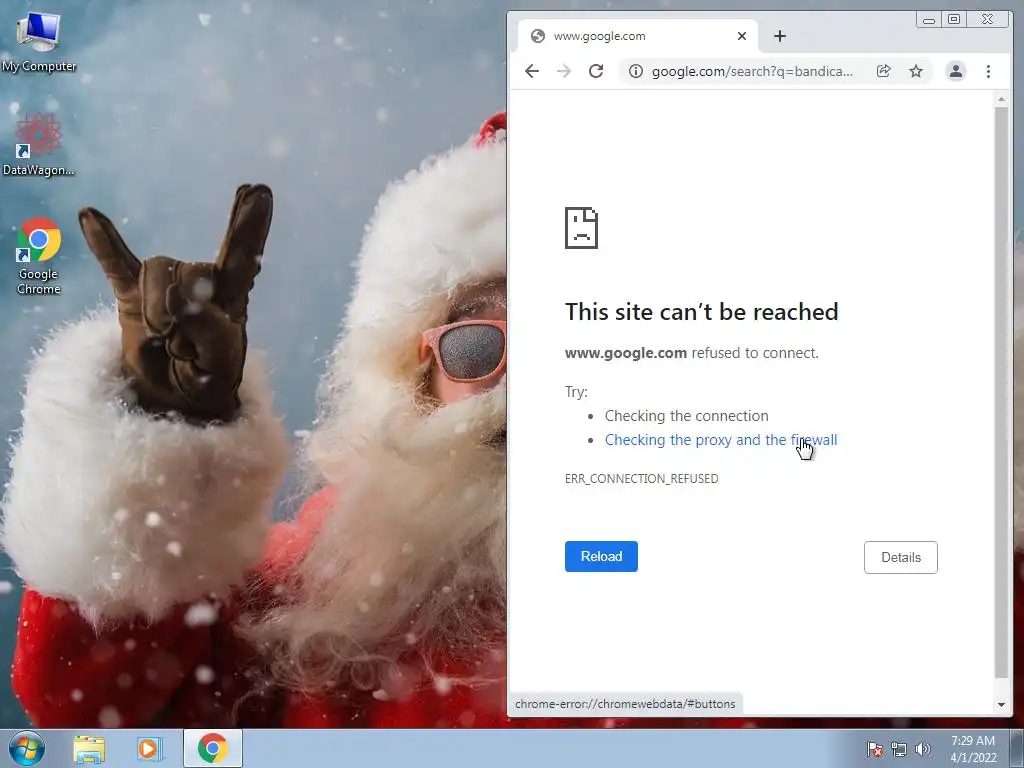Open the Chrome profile avatar menu
This screenshot has width=1024, height=768.
955,71
